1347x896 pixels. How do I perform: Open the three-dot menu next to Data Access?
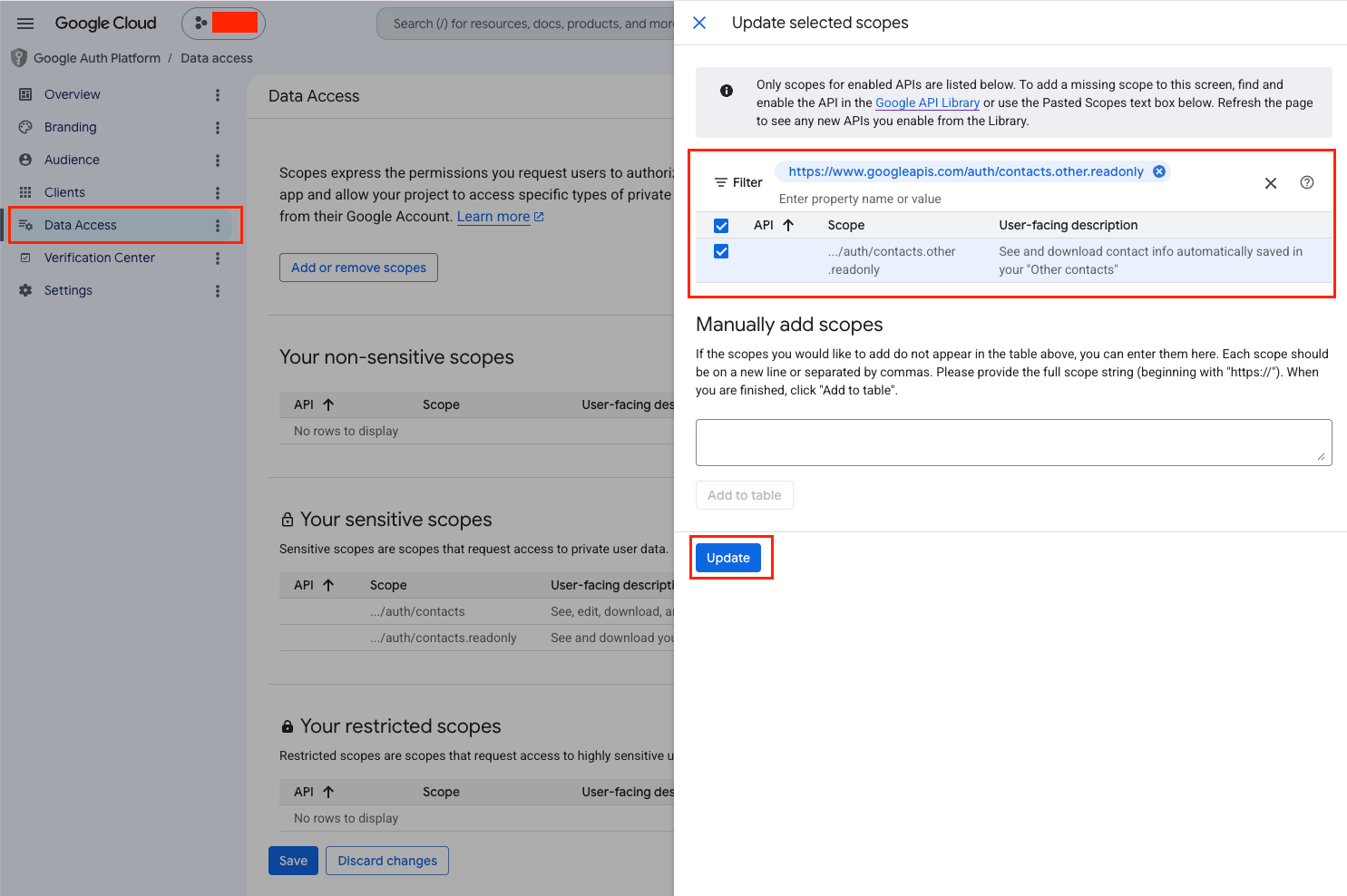click(x=218, y=226)
